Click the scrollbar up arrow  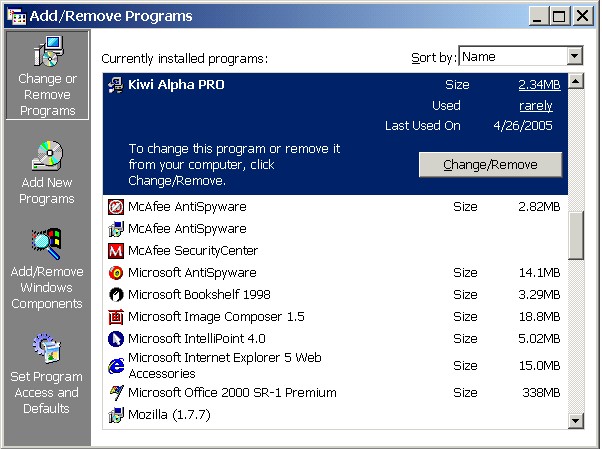[x=576, y=81]
